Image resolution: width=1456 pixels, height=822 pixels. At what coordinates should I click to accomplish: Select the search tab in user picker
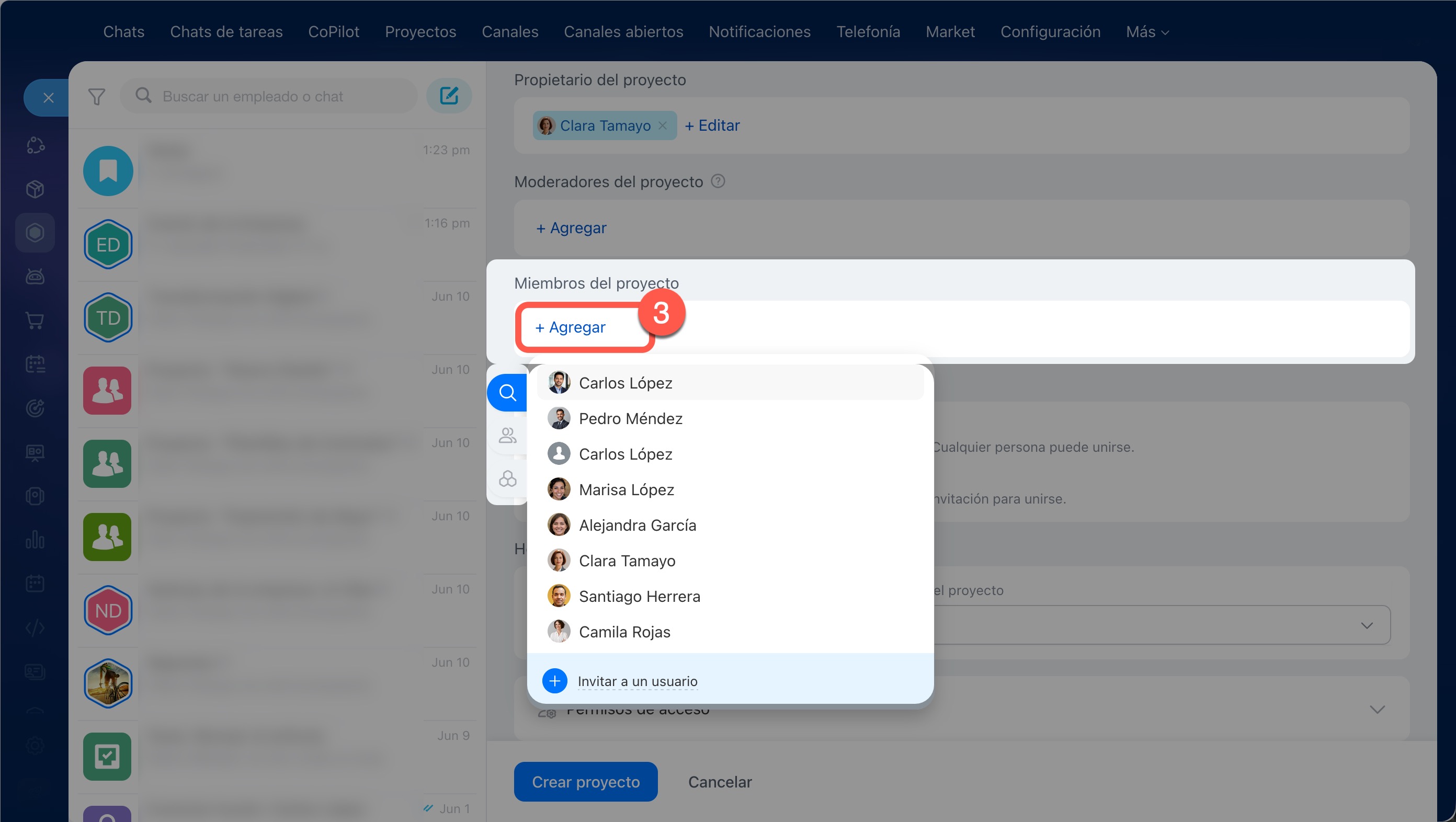click(x=508, y=392)
